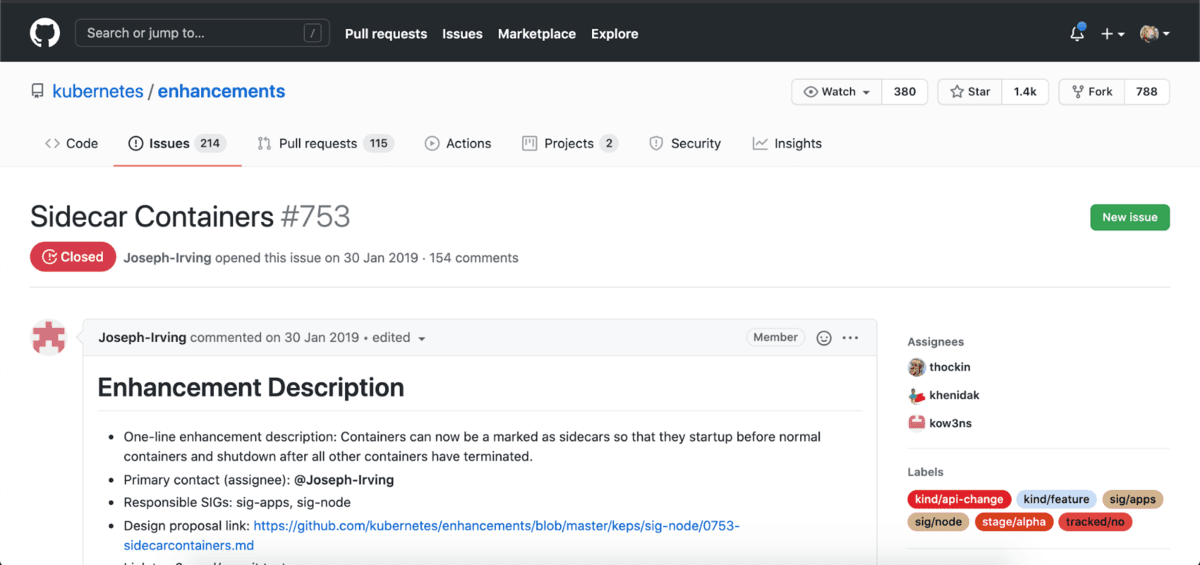The width and height of the screenshot is (1200, 565).
Task: Click the Assignees sidebar heading
Action: 936,342
